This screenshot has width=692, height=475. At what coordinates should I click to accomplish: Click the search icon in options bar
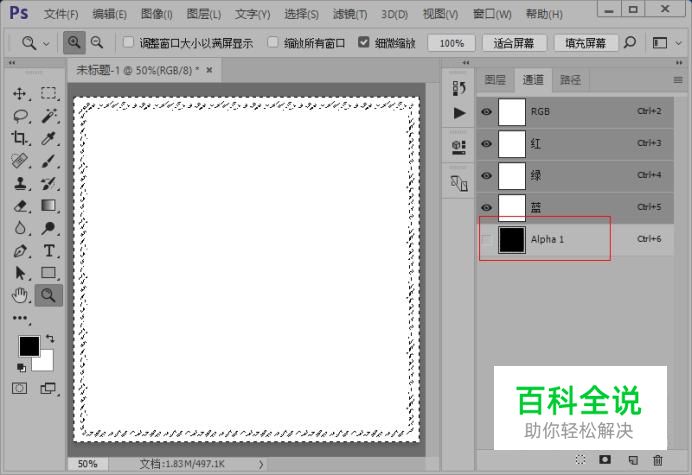(630, 42)
